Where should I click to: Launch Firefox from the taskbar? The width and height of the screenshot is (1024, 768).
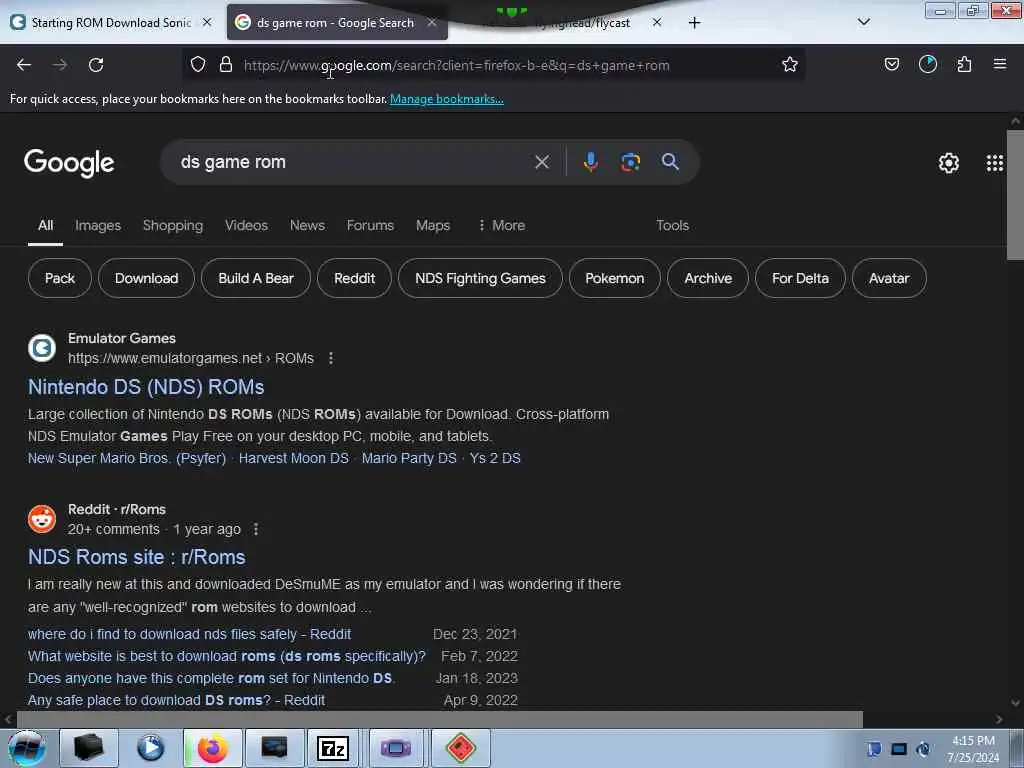[x=213, y=748]
